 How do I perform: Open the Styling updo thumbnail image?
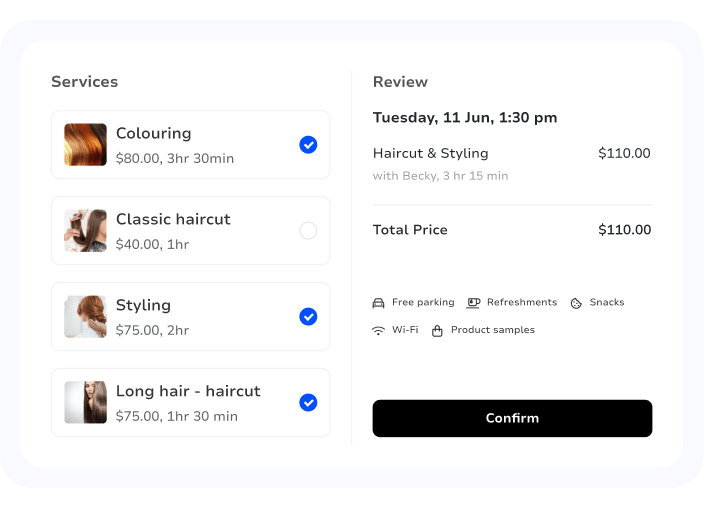[x=85, y=317]
